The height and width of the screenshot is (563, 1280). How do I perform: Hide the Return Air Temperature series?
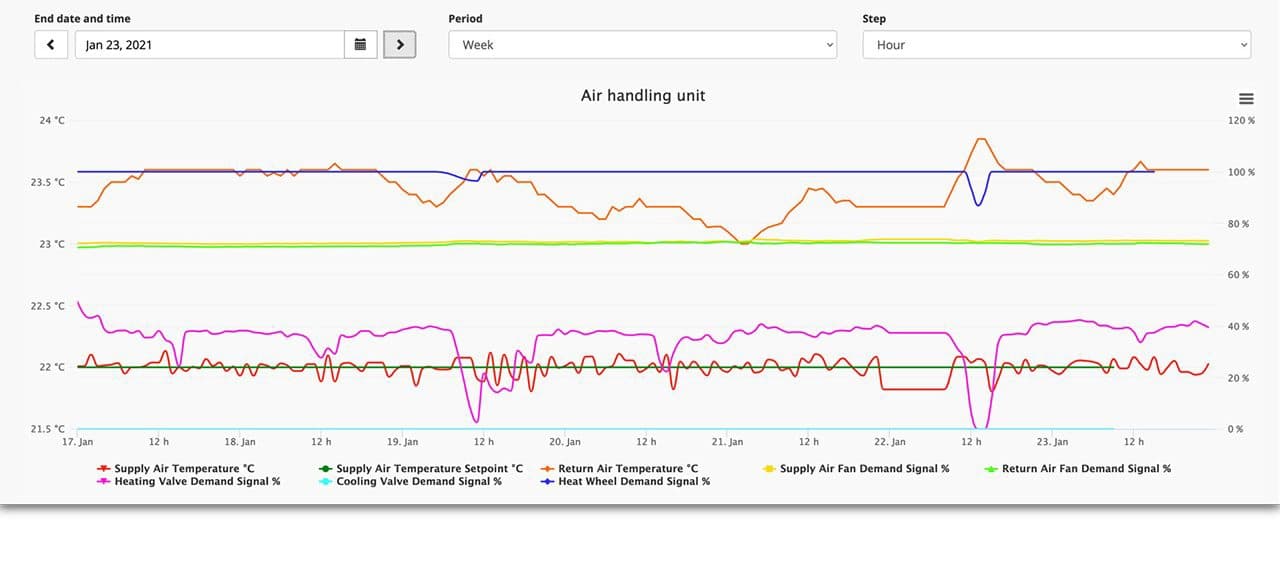point(628,468)
